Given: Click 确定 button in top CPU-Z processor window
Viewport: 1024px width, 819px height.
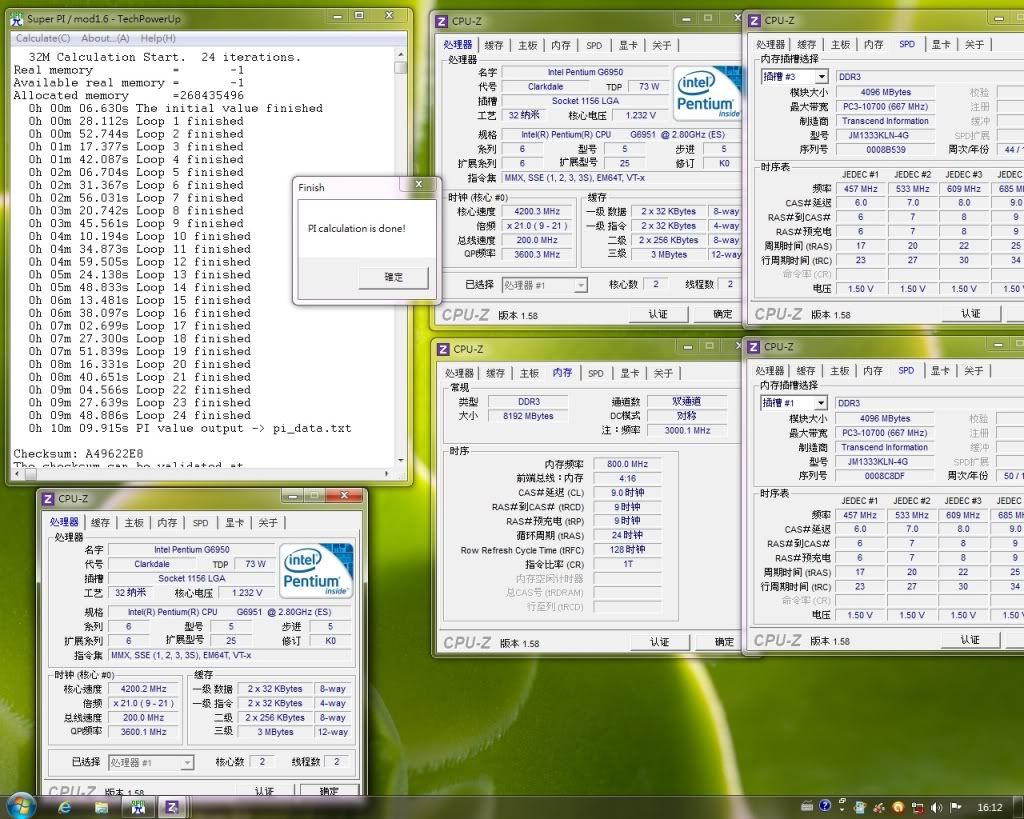Looking at the screenshot, I should click(722, 314).
